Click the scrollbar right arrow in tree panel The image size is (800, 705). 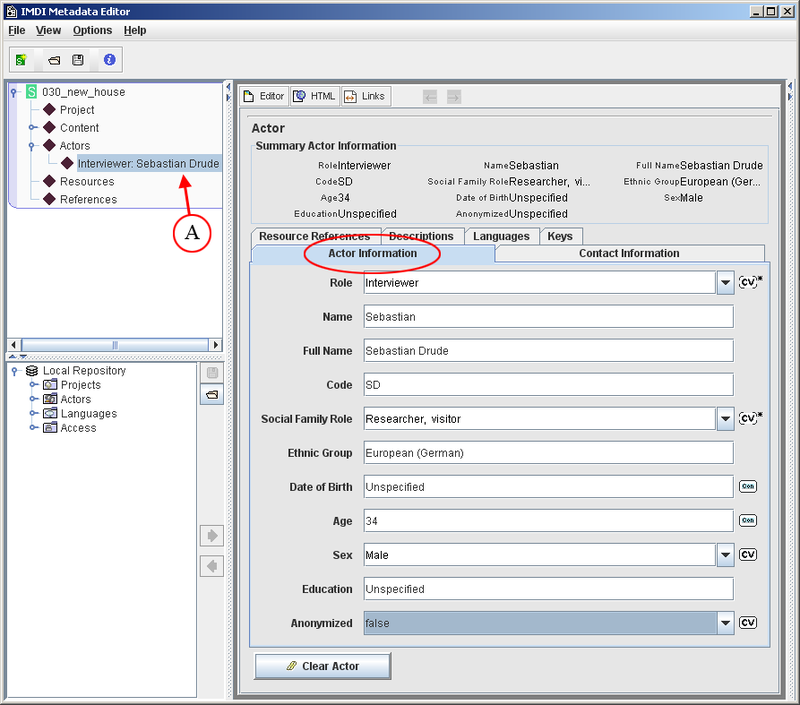coord(216,345)
